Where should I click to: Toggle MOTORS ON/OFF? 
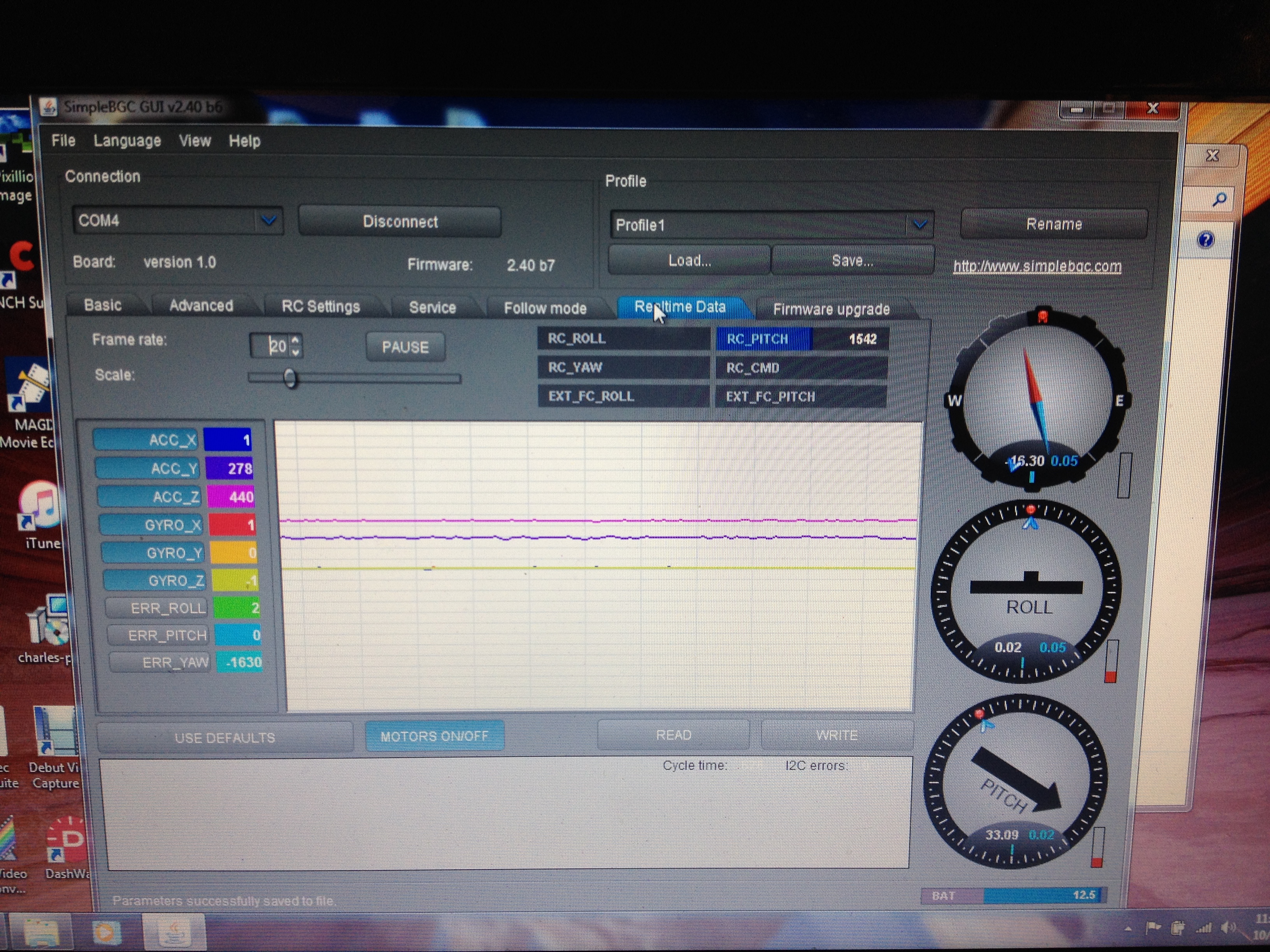[435, 736]
